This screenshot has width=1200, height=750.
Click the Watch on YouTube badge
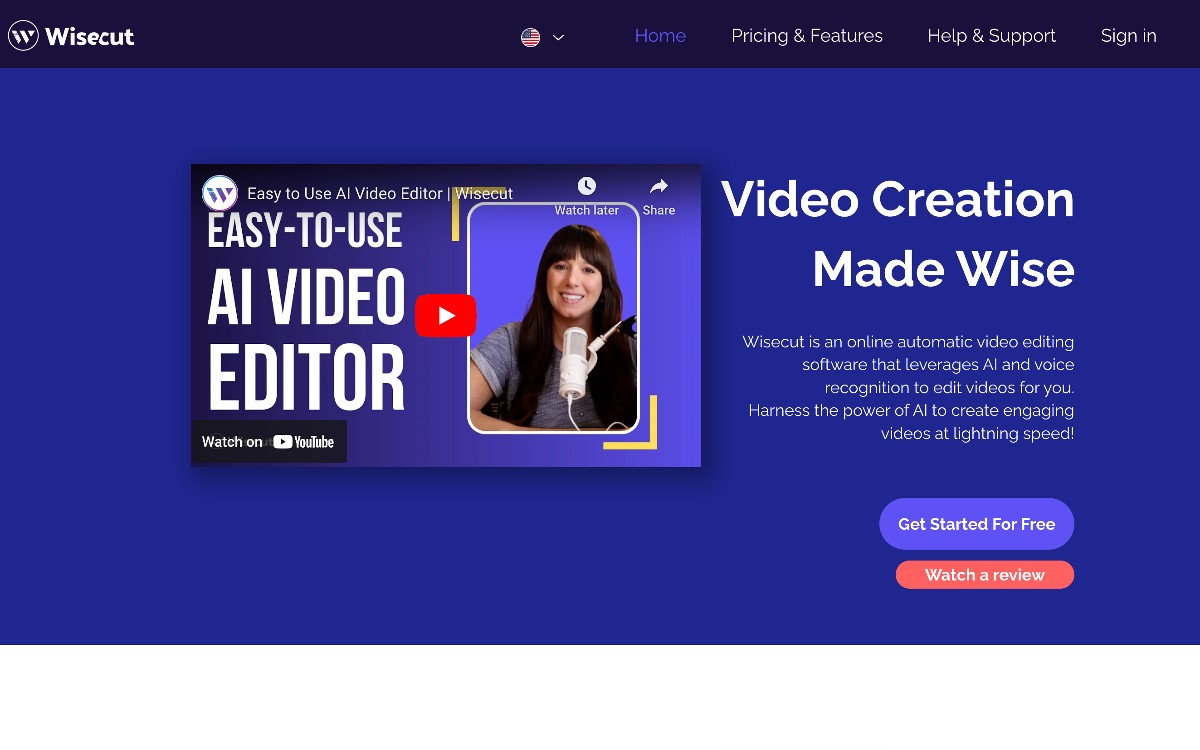[269, 441]
